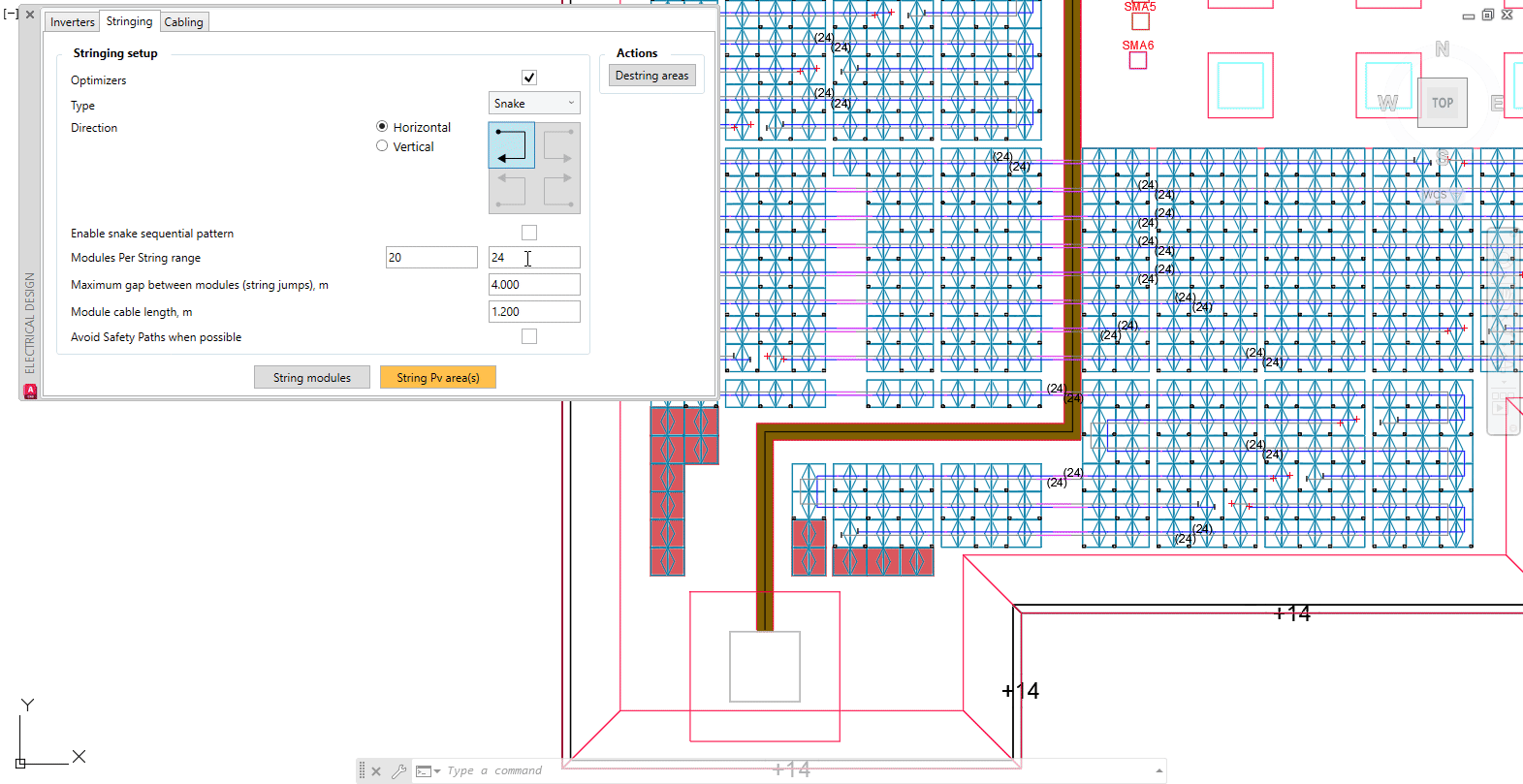
Task: Click the String modules button
Action: pyautogui.click(x=312, y=377)
